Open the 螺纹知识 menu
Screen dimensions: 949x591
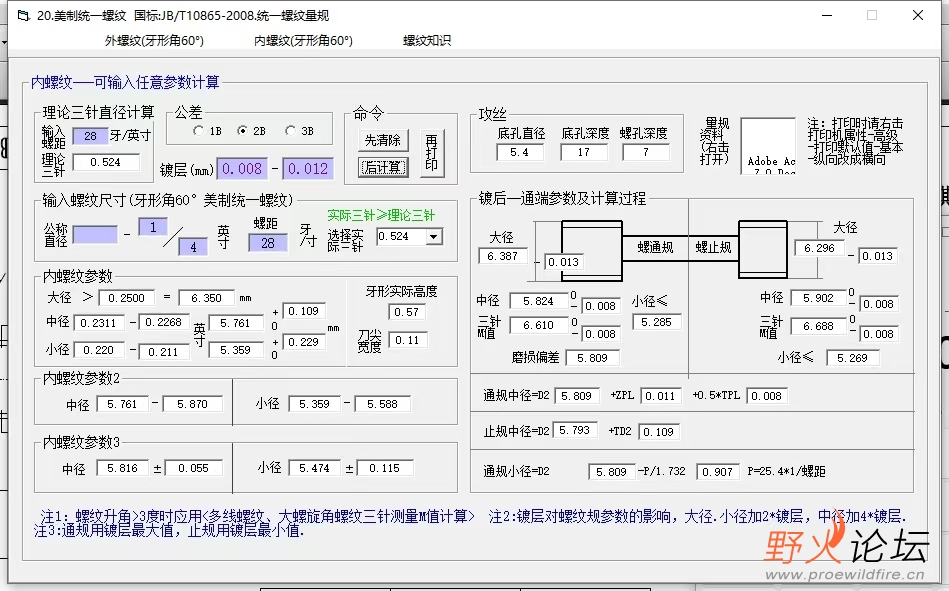(x=427, y=41)
